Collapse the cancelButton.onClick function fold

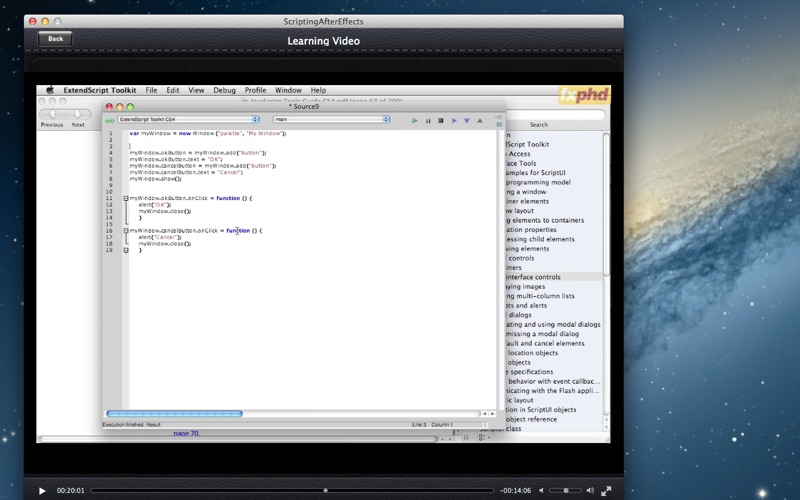126,231
